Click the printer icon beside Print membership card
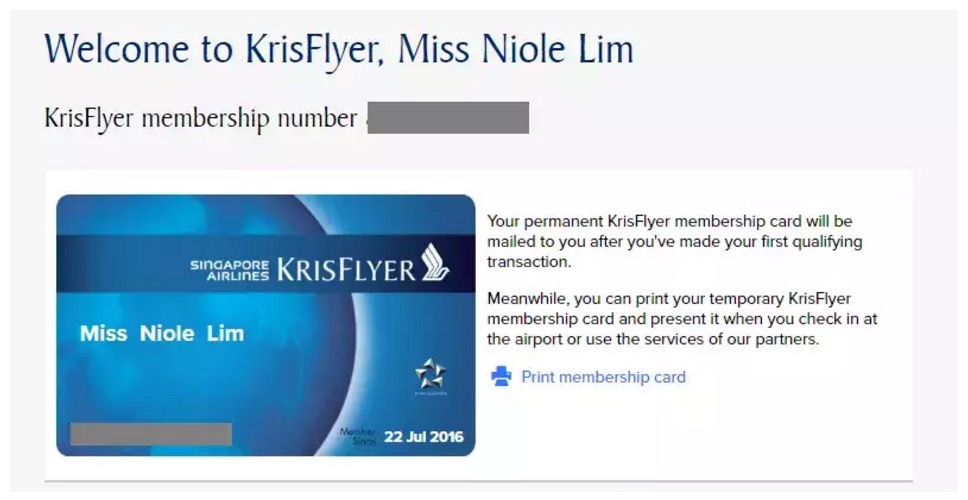 pyautogui.click(x=501, y=377)
